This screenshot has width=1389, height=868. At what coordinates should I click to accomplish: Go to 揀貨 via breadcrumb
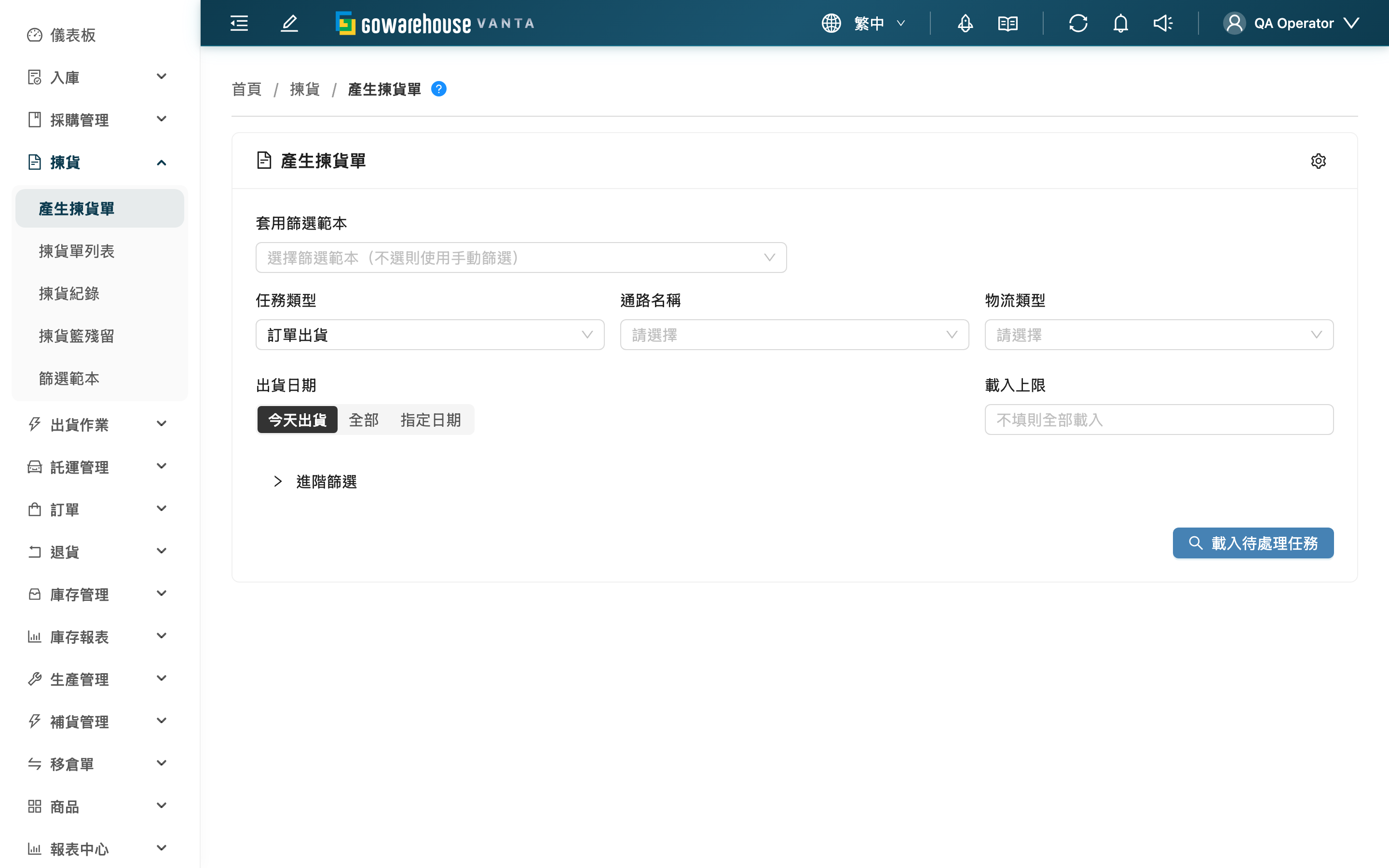coord(305,89)
